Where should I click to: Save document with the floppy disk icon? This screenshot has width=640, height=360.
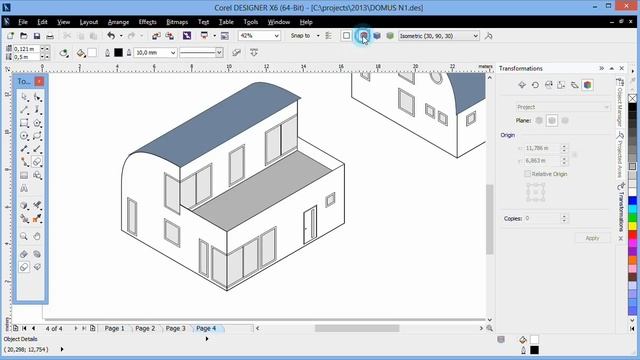(x=37, y=36)
